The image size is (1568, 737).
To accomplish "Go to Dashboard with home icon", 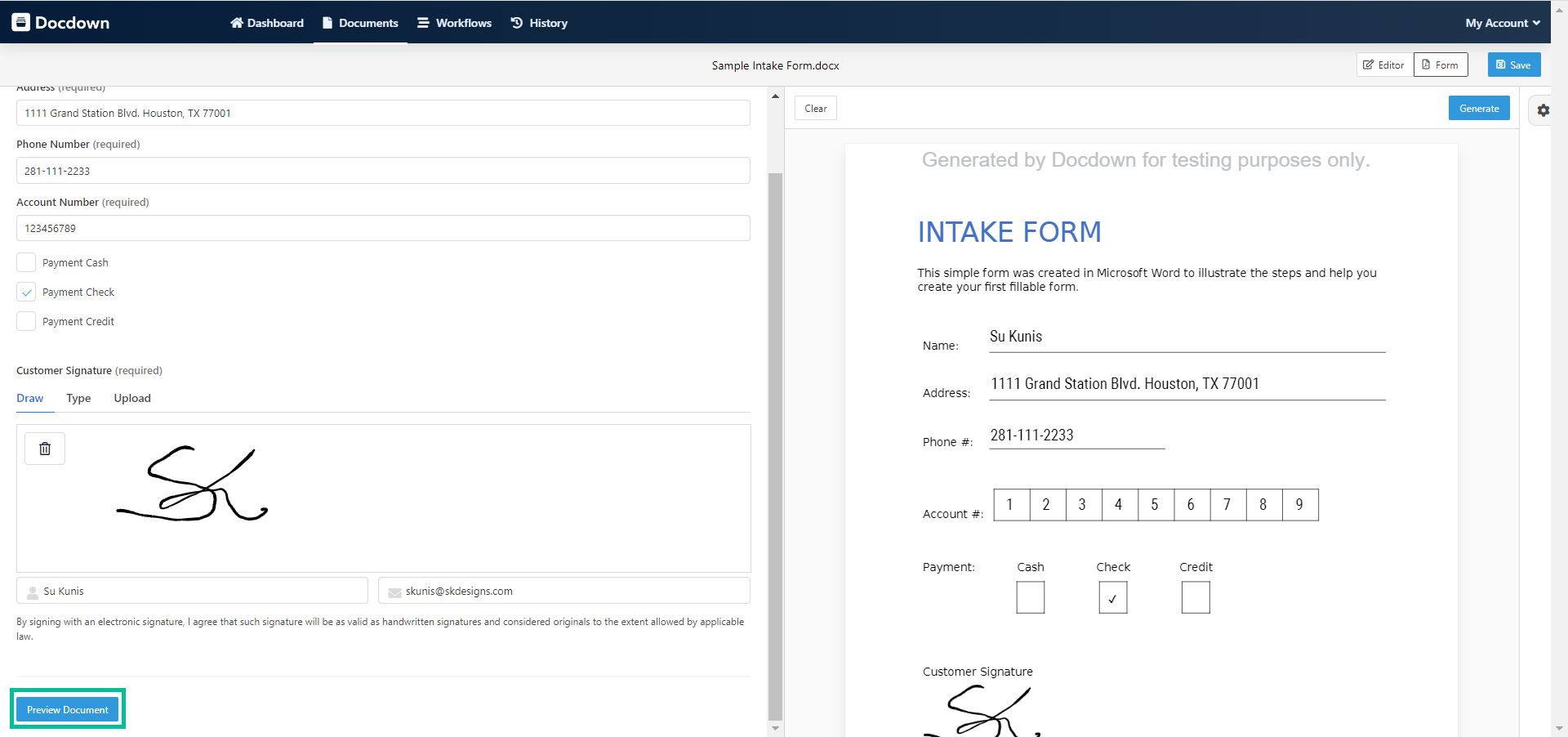I will click(x=267, y=23).
